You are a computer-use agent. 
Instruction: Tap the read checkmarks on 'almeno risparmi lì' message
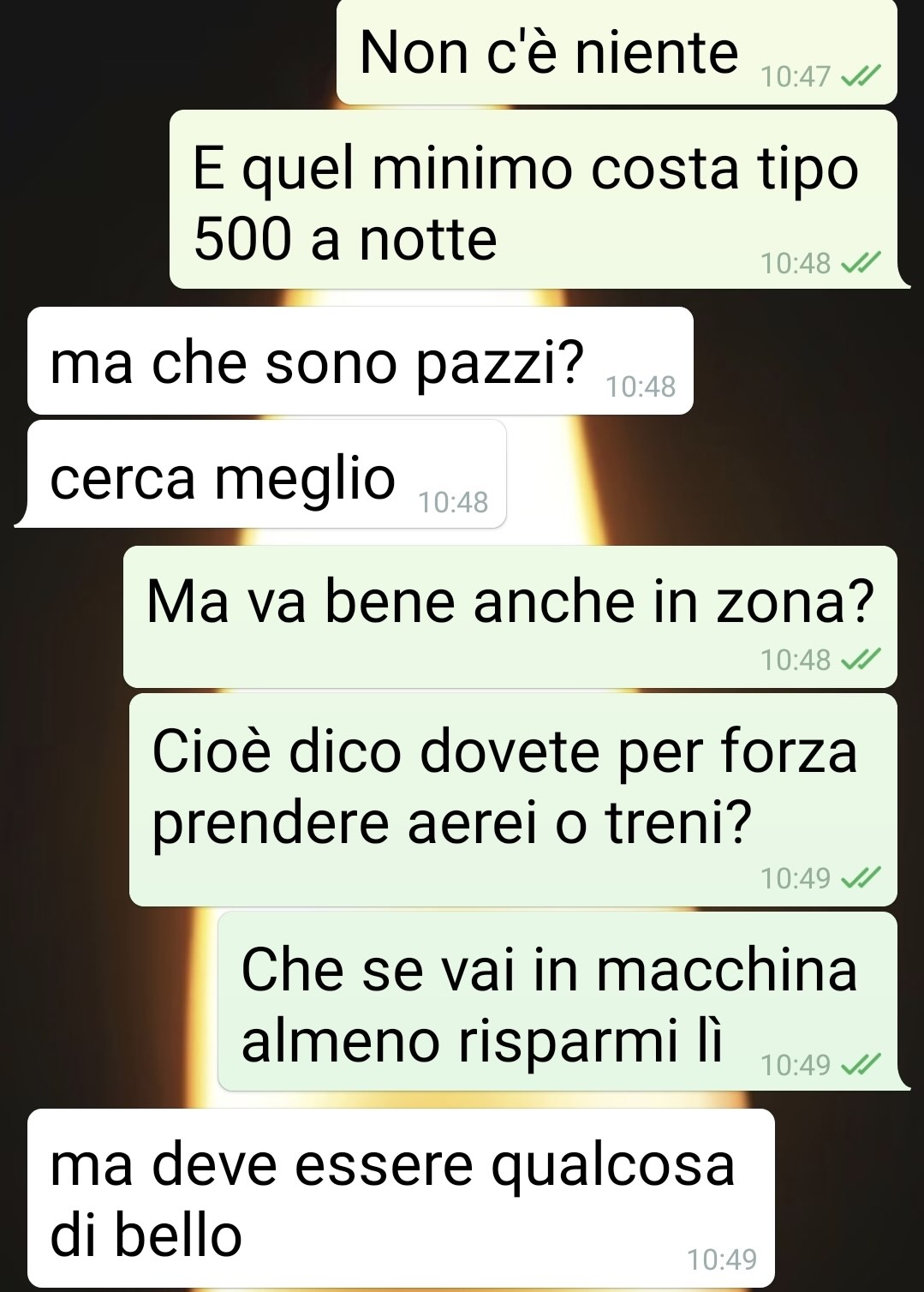point(860,1065)
